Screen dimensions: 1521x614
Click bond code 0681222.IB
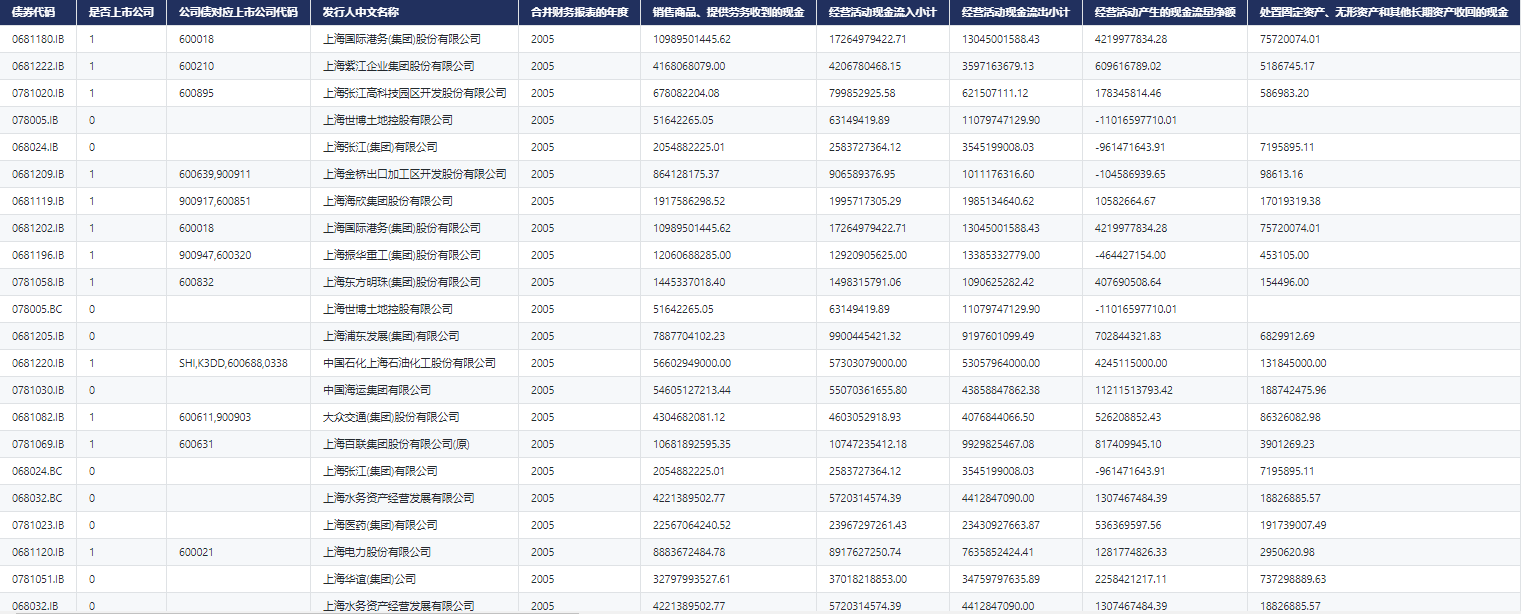pyautogui.click(x=38, y=66)
